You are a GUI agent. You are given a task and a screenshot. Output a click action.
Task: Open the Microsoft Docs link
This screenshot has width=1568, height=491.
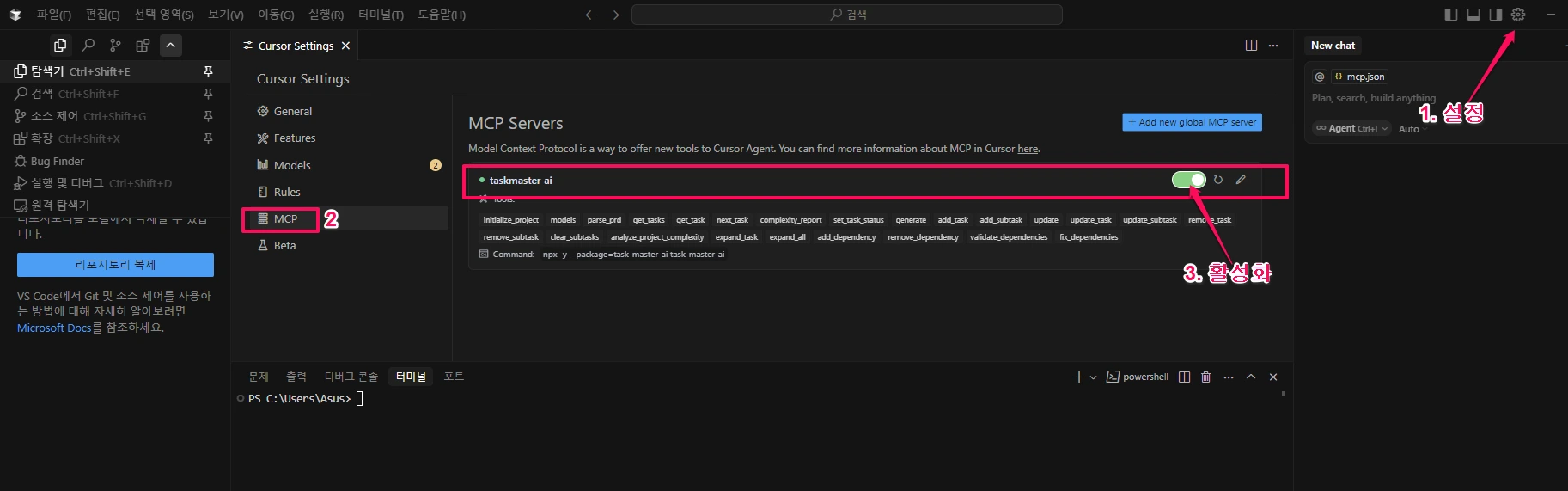click(x=54, y=328)
